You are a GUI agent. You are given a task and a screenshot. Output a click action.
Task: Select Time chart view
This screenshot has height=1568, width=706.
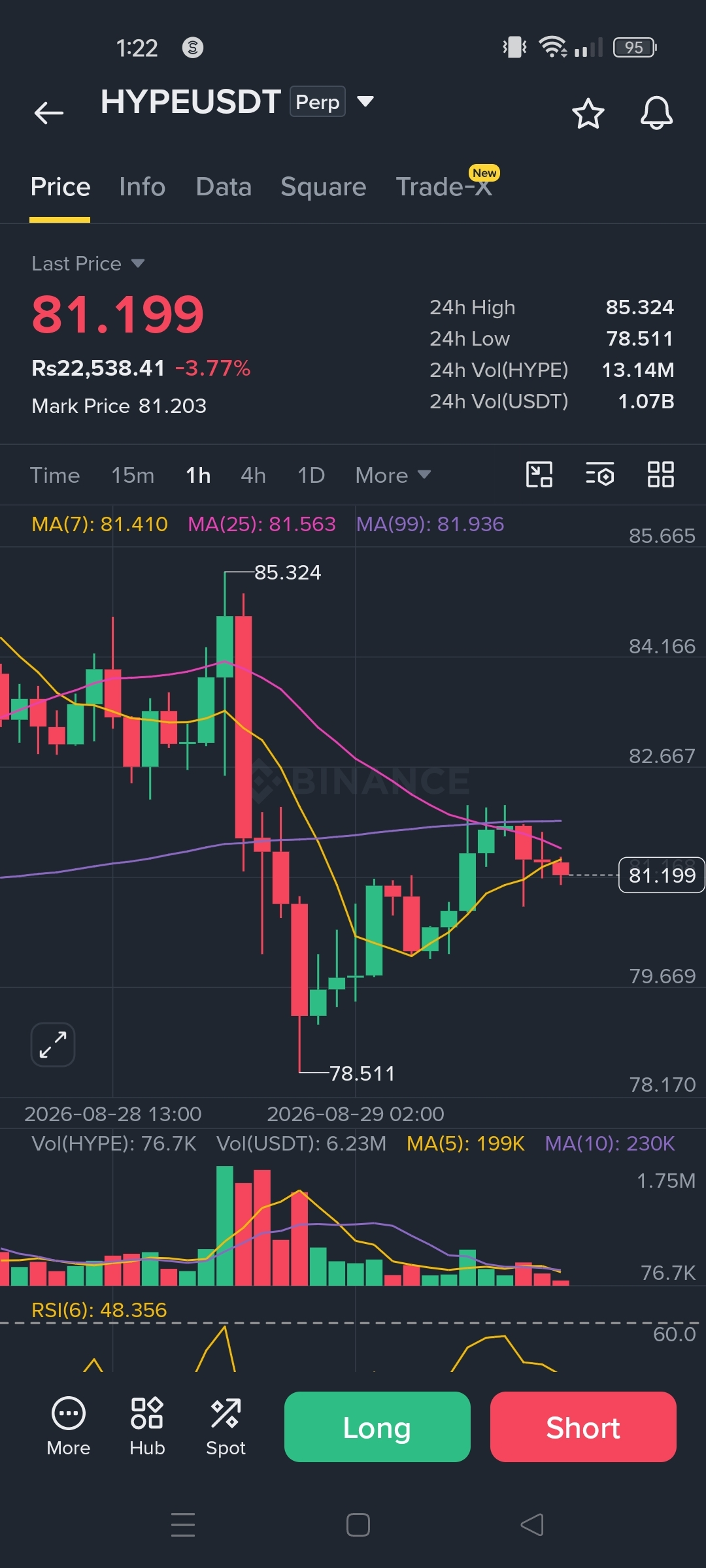point(55,475)
